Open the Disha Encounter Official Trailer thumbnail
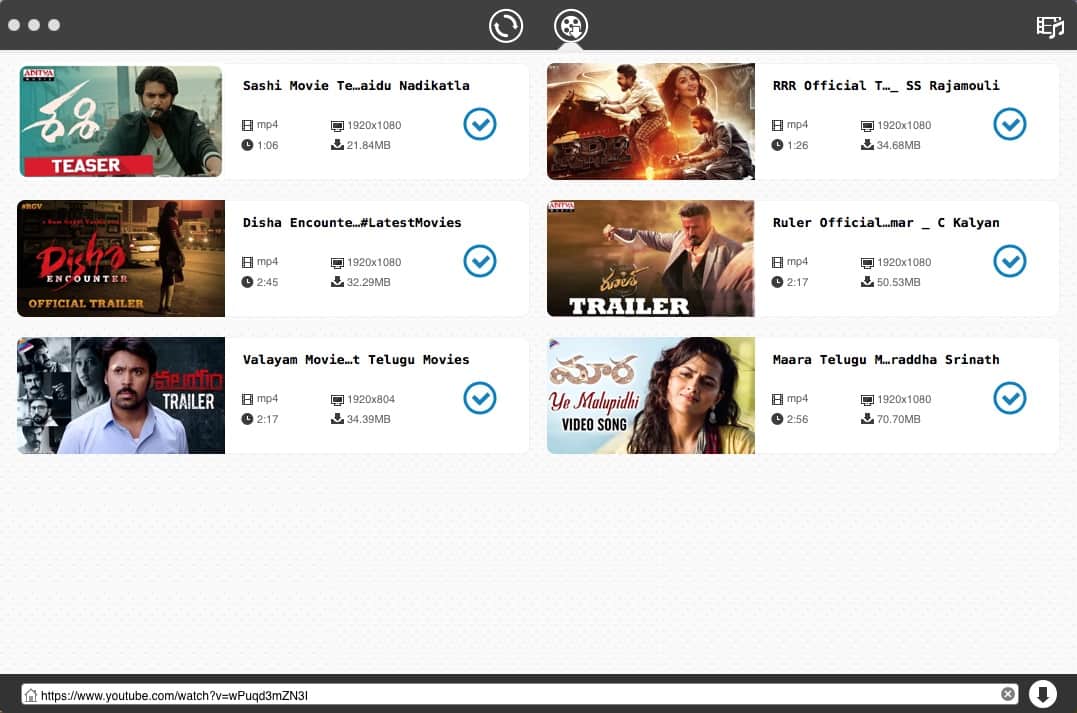 pos(121,258)
